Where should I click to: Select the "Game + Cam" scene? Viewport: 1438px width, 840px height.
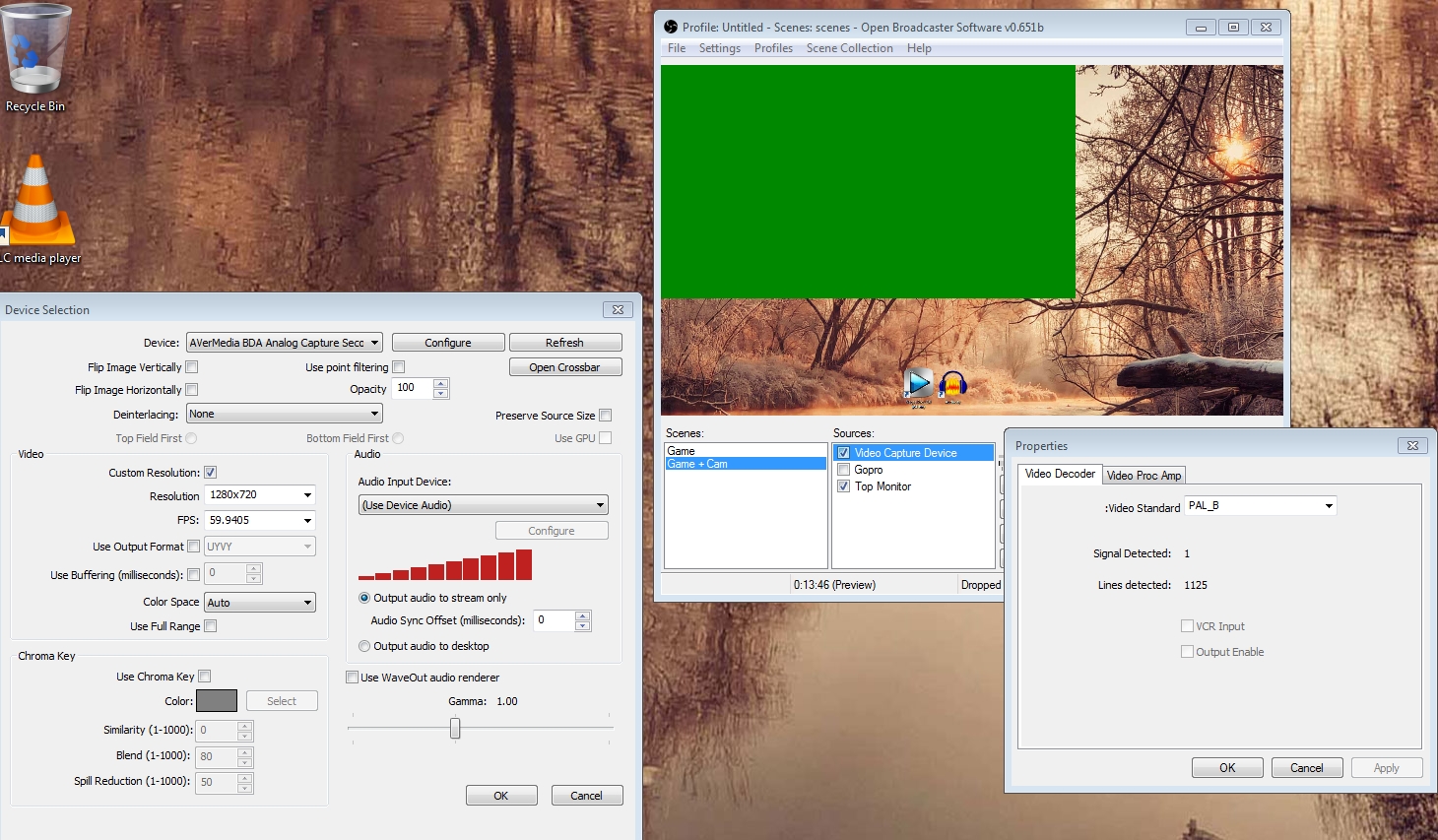[x=746, y=464]
